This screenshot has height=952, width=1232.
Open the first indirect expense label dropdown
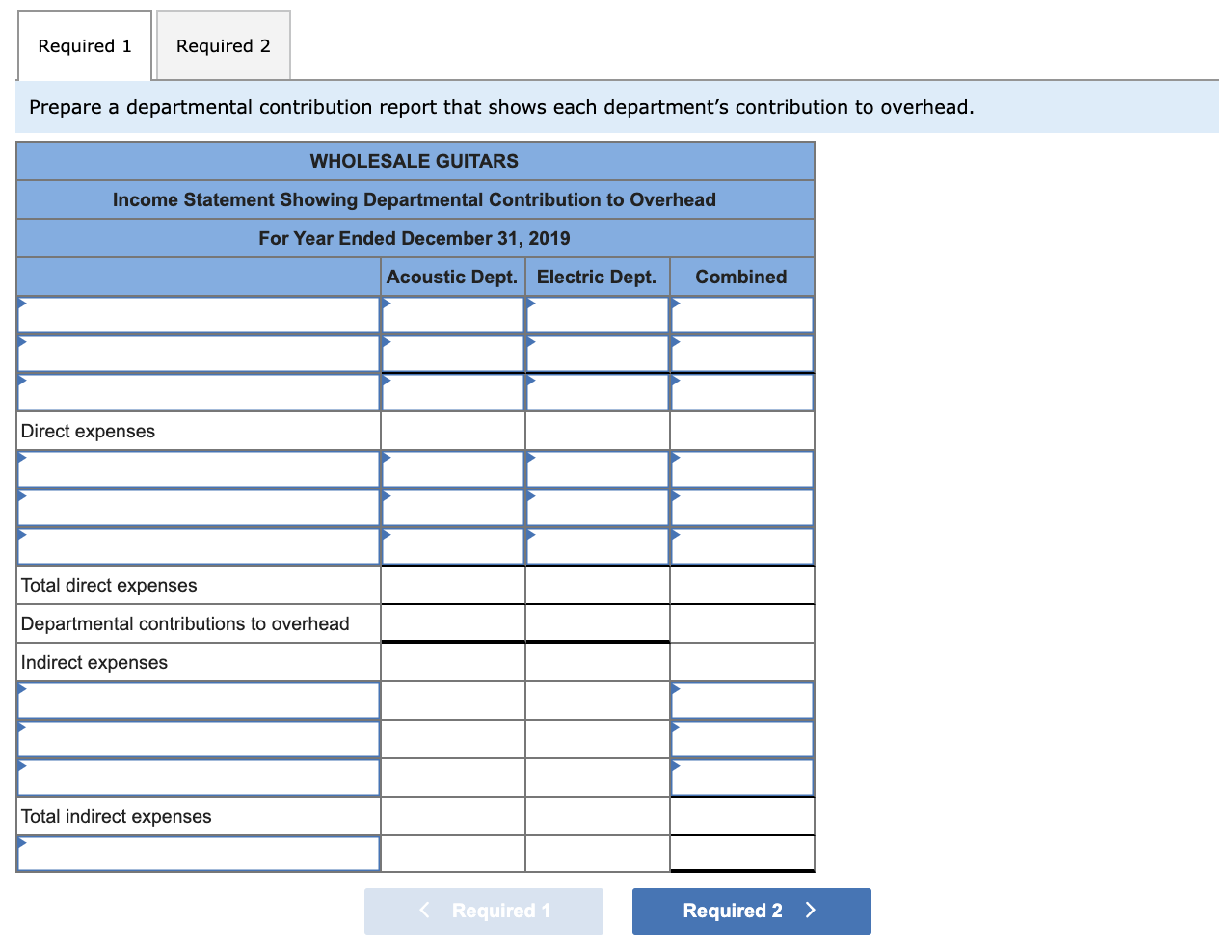pos(198,700)
